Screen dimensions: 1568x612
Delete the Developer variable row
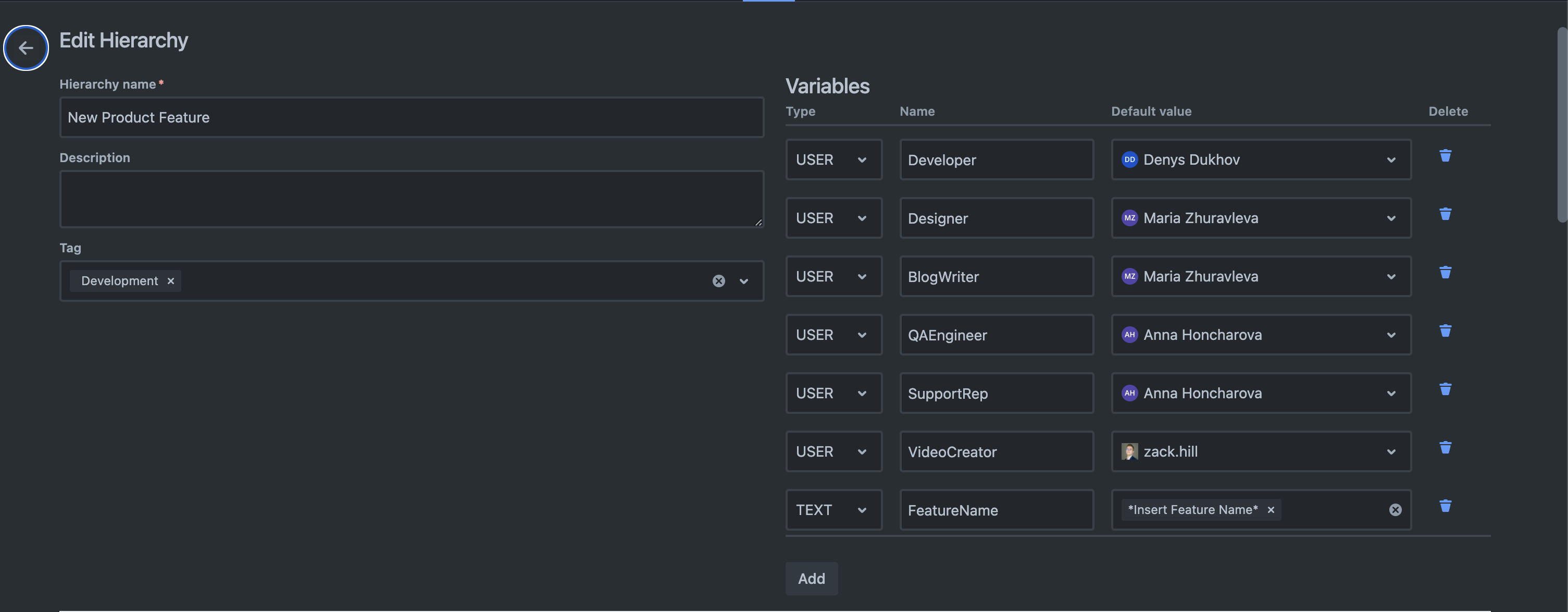1445,156
